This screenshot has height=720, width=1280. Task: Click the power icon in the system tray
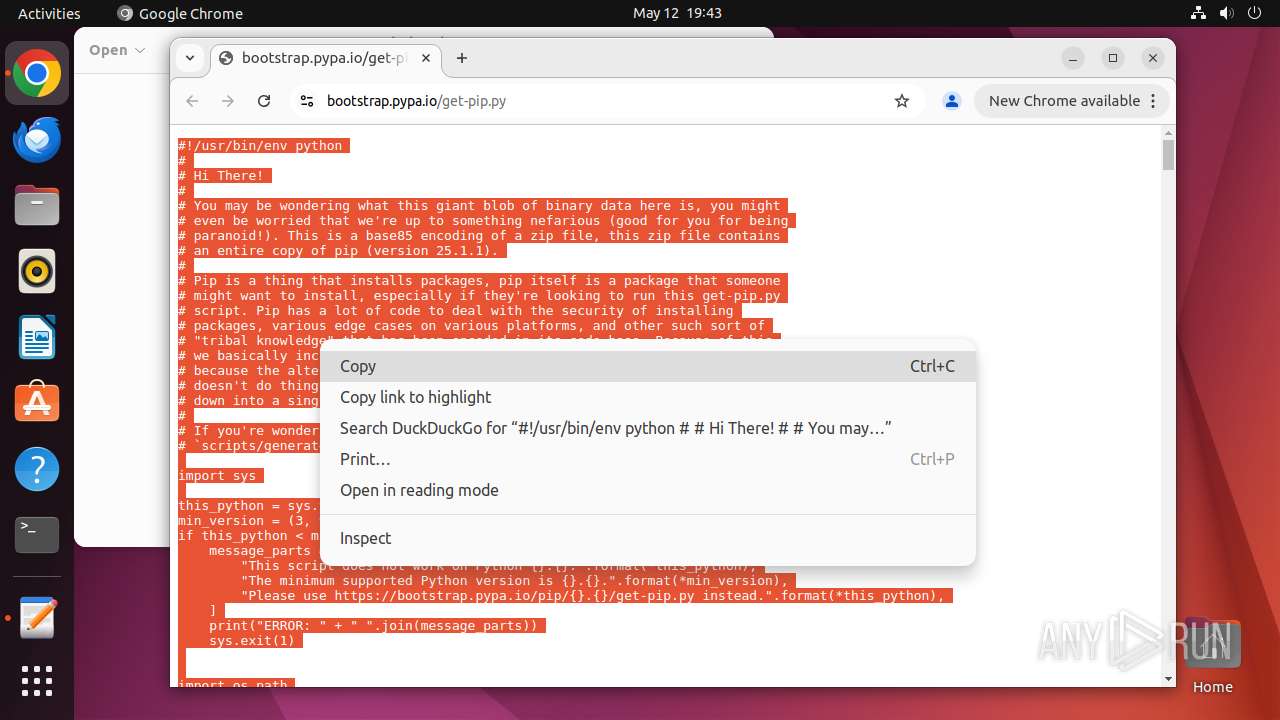point(1254,13)
